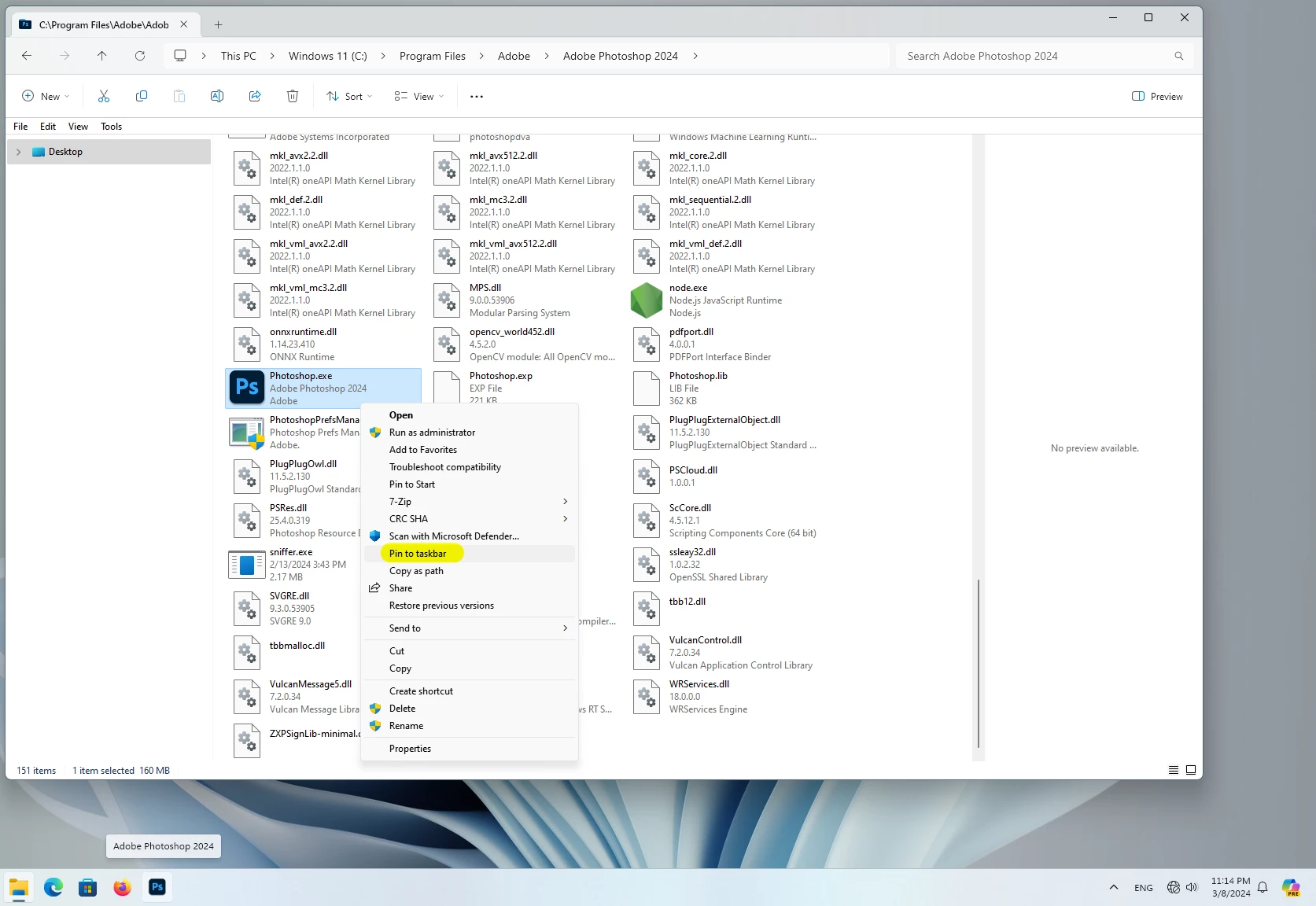This screenshot has width=1316, height=906.
Task: Select Pin to Start
Action: coord(470,484)
